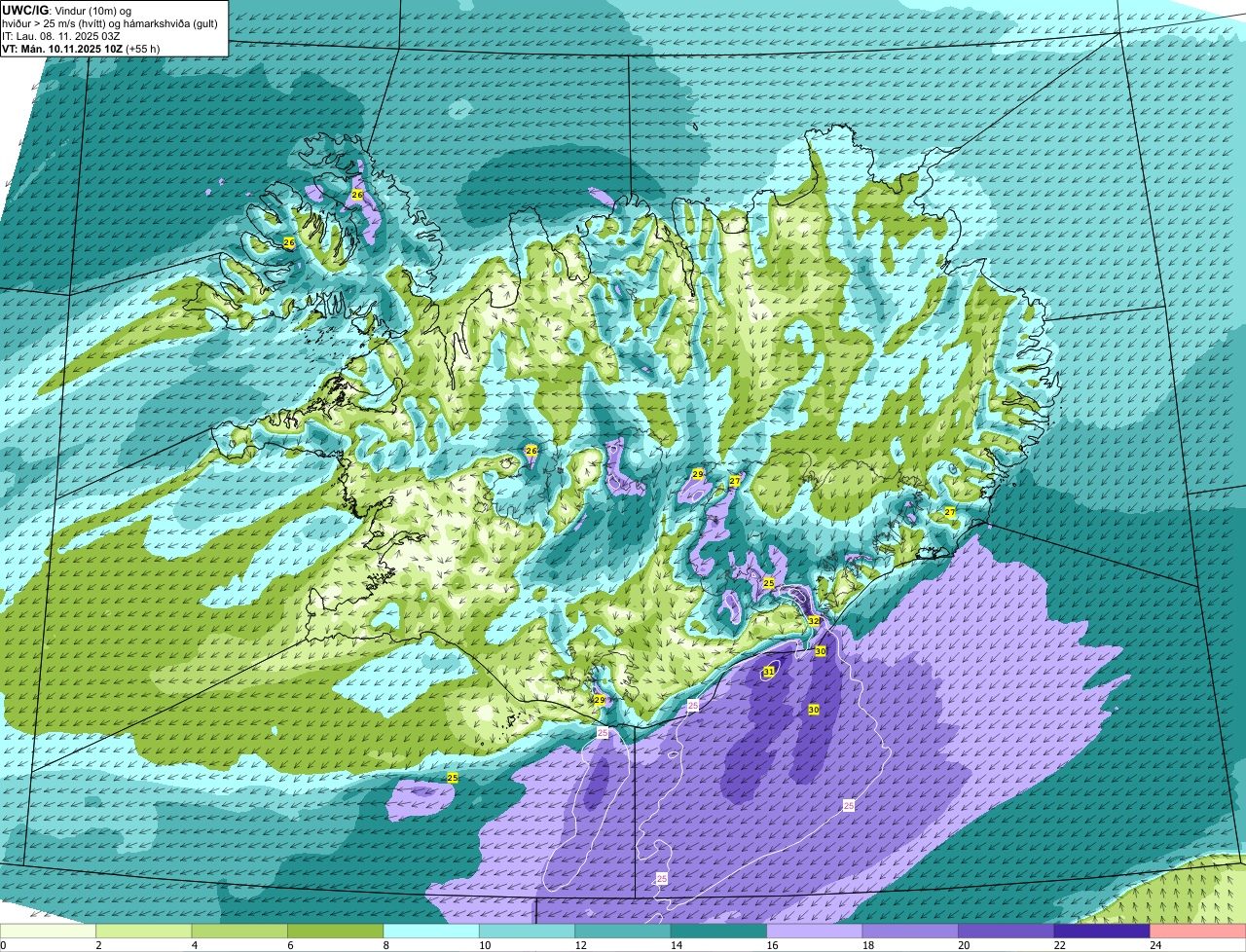Click the 12–14 m/s teal legend swatch
1246x952 pixels.
(x=624, y=931)
